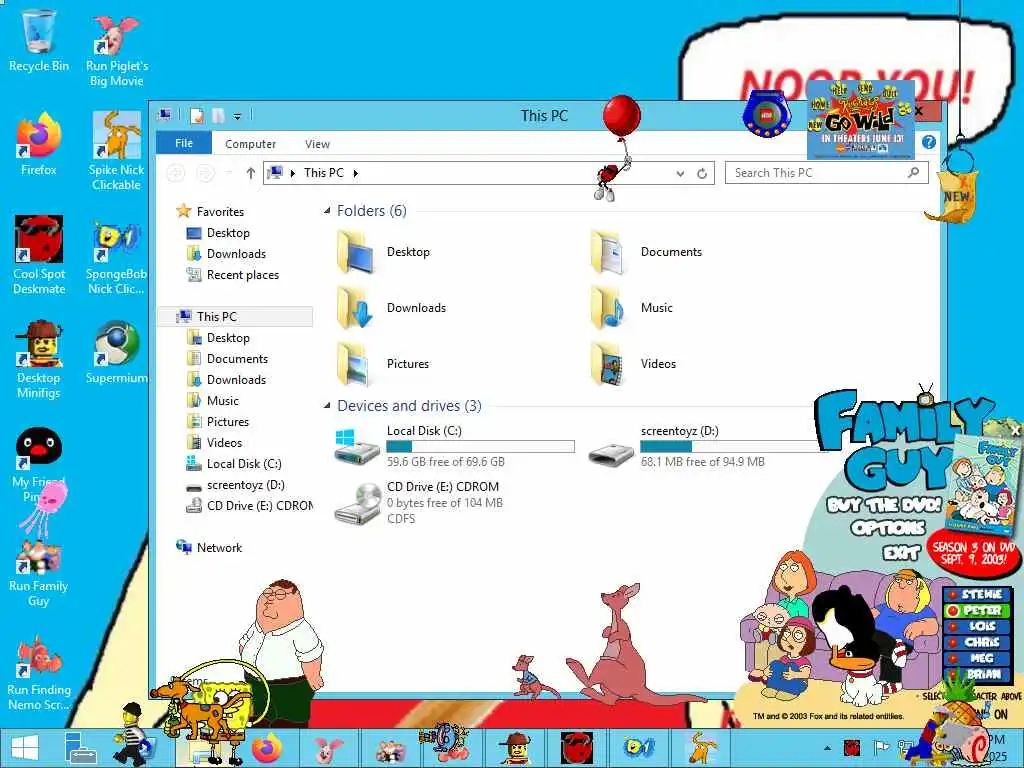The image size is (1024, 768).
Task: Open Spike Nick Clickable desktop shortcut
Action: [116, 150]
